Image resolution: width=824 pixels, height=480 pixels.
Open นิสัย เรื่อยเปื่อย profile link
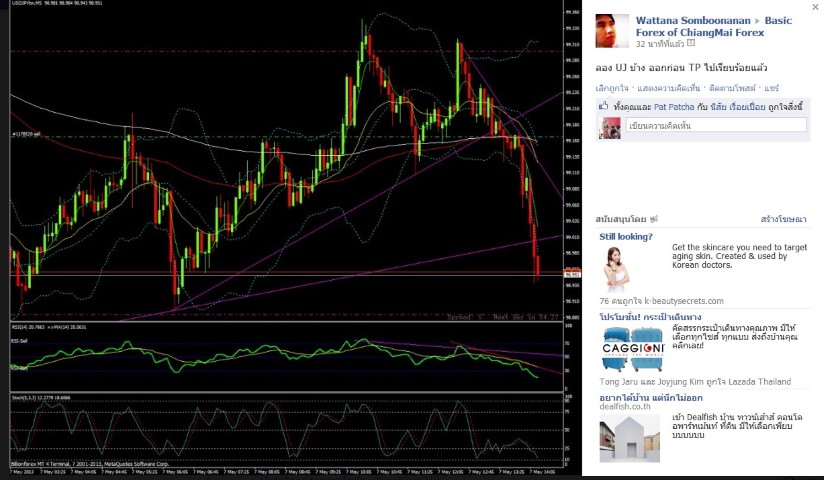click(x=737, y=107)
